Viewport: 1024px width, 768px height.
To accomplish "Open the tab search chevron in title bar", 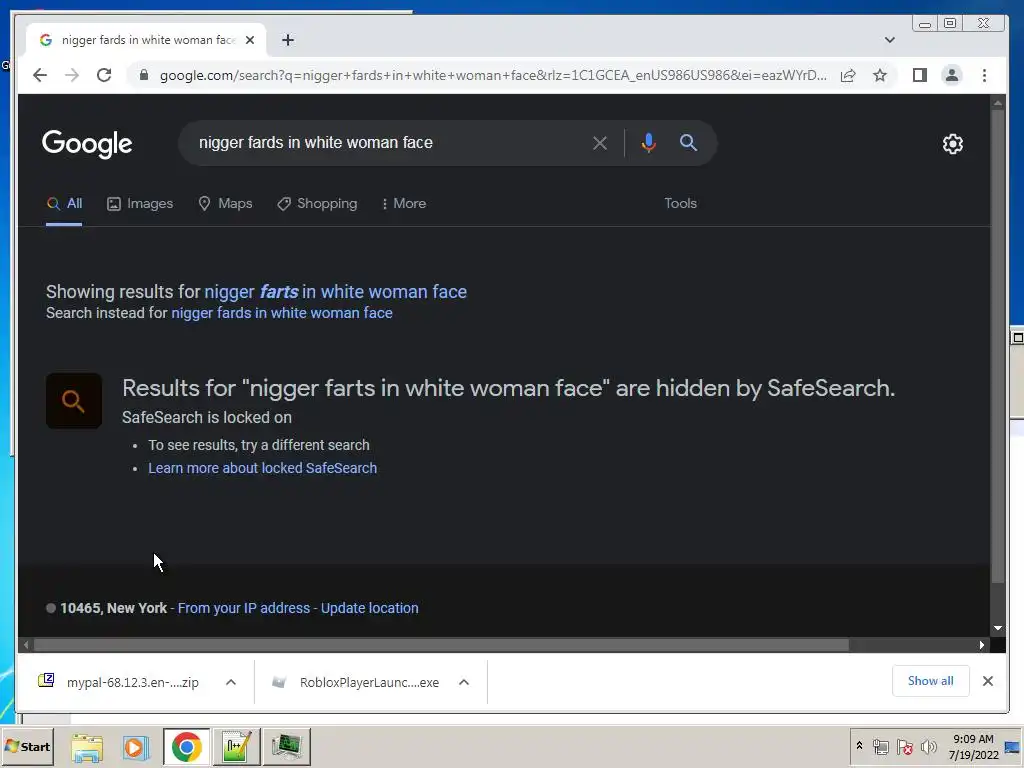I will coord(889,40).
